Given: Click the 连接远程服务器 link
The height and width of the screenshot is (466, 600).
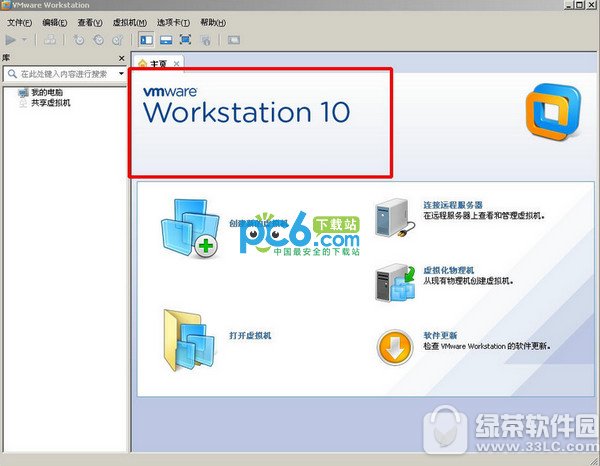Looking at the screenshot, I should tap(452, 204).
